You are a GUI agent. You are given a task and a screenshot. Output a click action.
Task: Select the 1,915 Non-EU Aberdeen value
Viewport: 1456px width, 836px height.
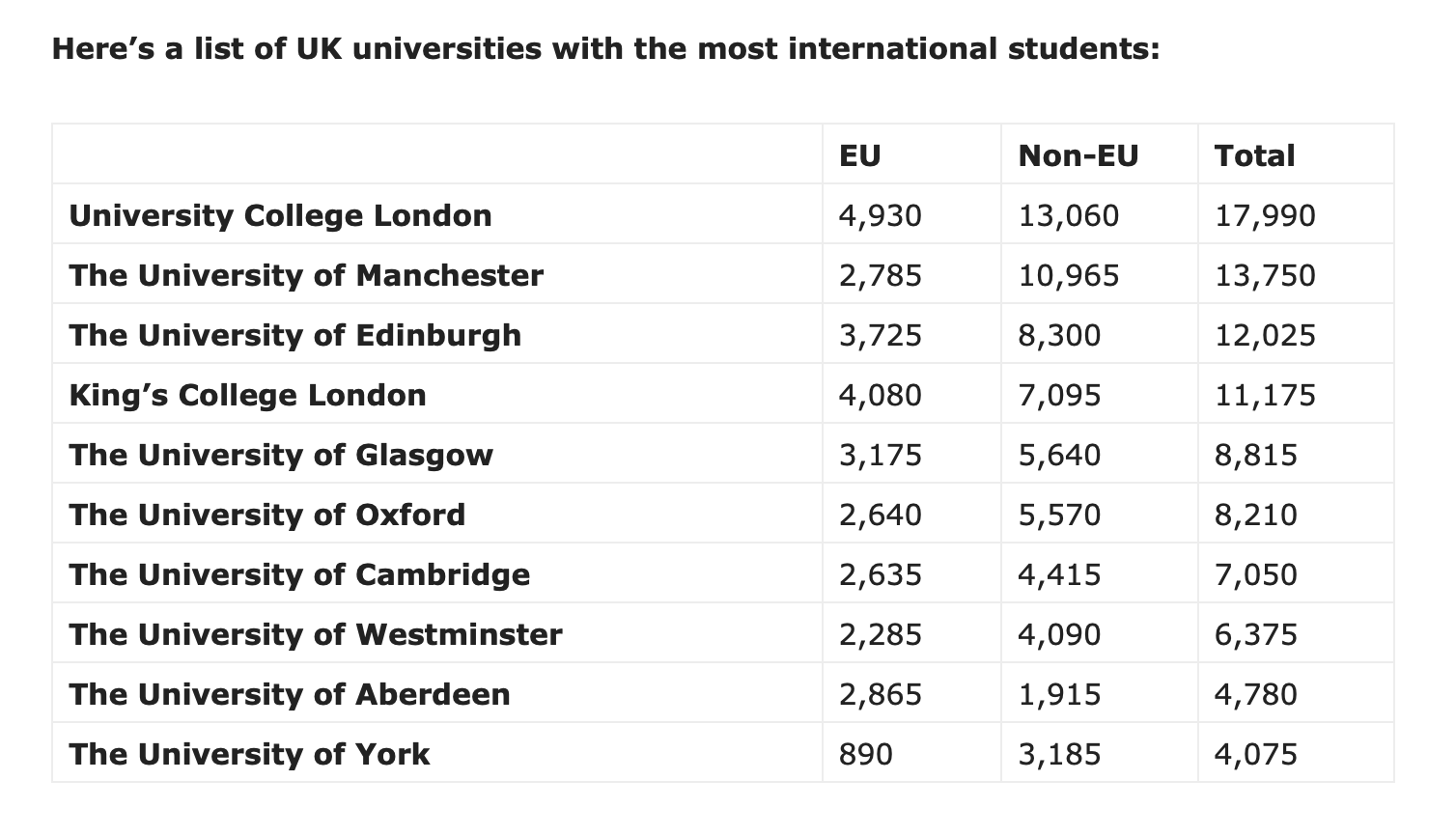[x=1059, y=694]
